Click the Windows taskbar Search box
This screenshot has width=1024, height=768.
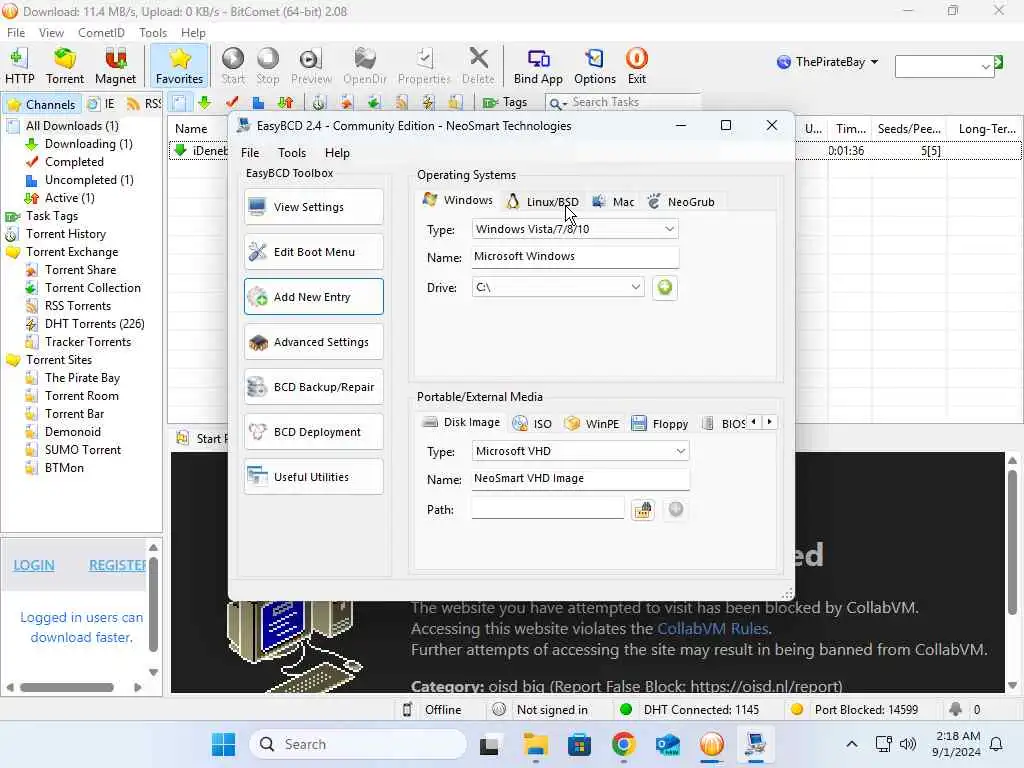pyautogui.click(x=358, y=744)
